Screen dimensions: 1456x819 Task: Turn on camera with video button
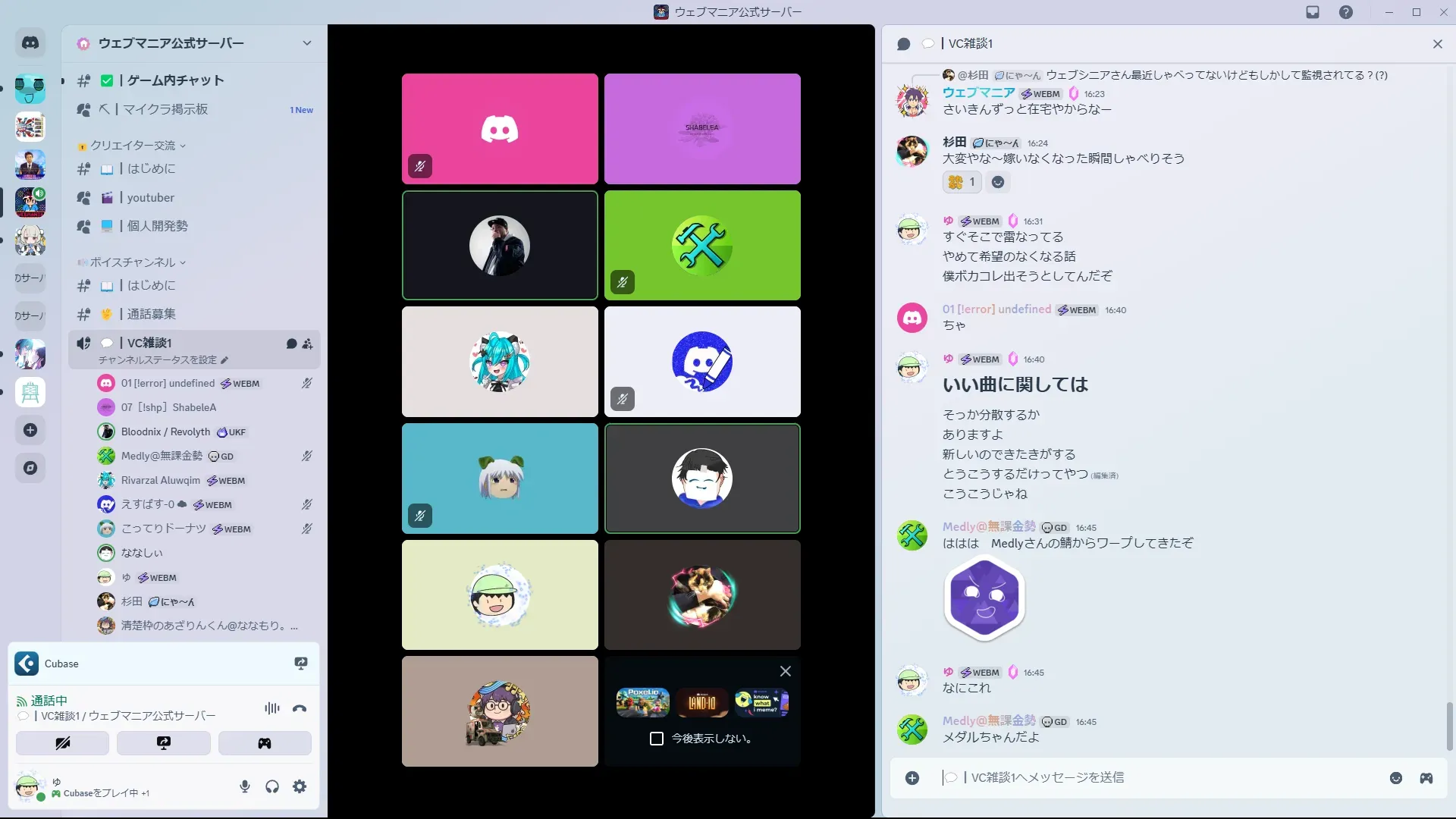pyautogui.click(x=62, y=743)
